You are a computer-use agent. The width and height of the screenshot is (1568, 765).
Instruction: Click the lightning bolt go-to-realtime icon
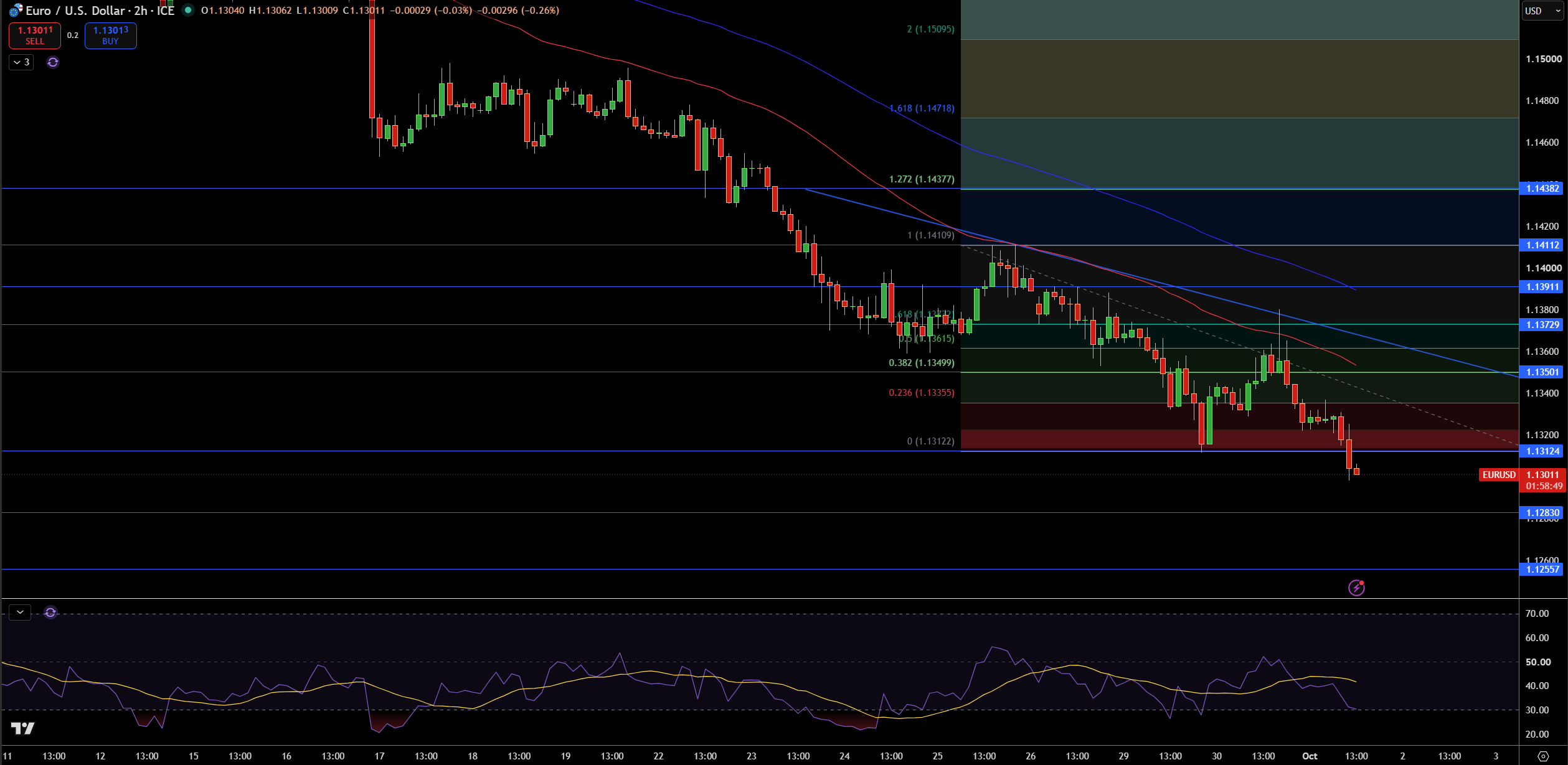coord(1356,588)
